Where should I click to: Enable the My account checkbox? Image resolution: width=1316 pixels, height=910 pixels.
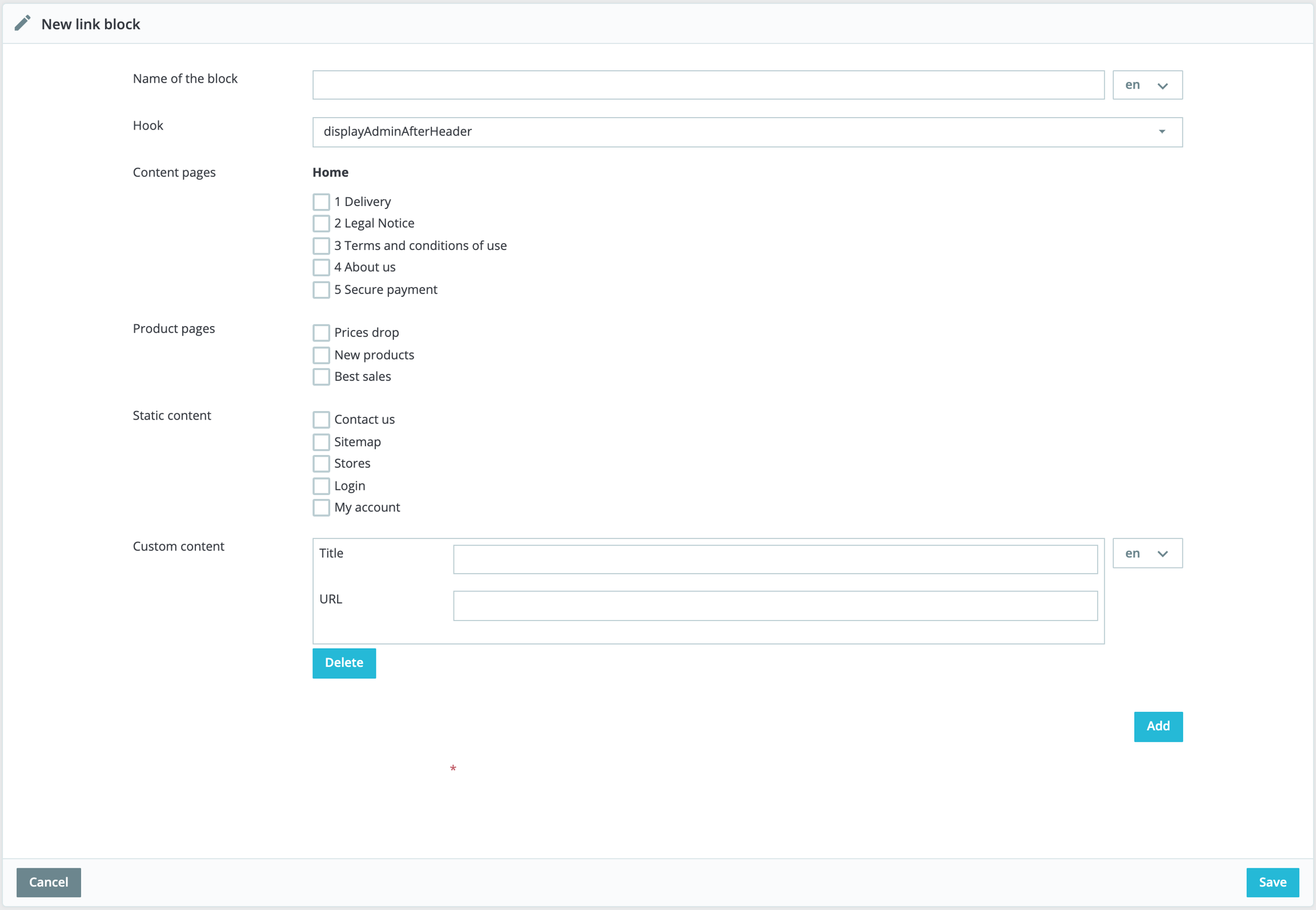point(321,508)
